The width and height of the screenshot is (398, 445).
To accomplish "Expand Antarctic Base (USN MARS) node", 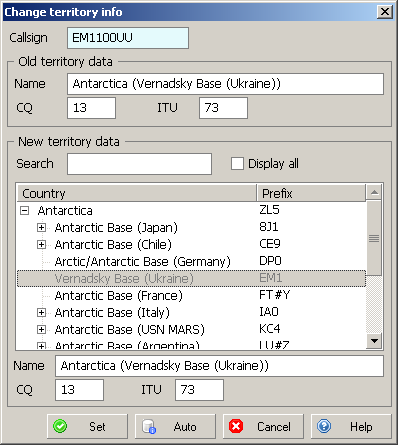I will pos(41,330).
